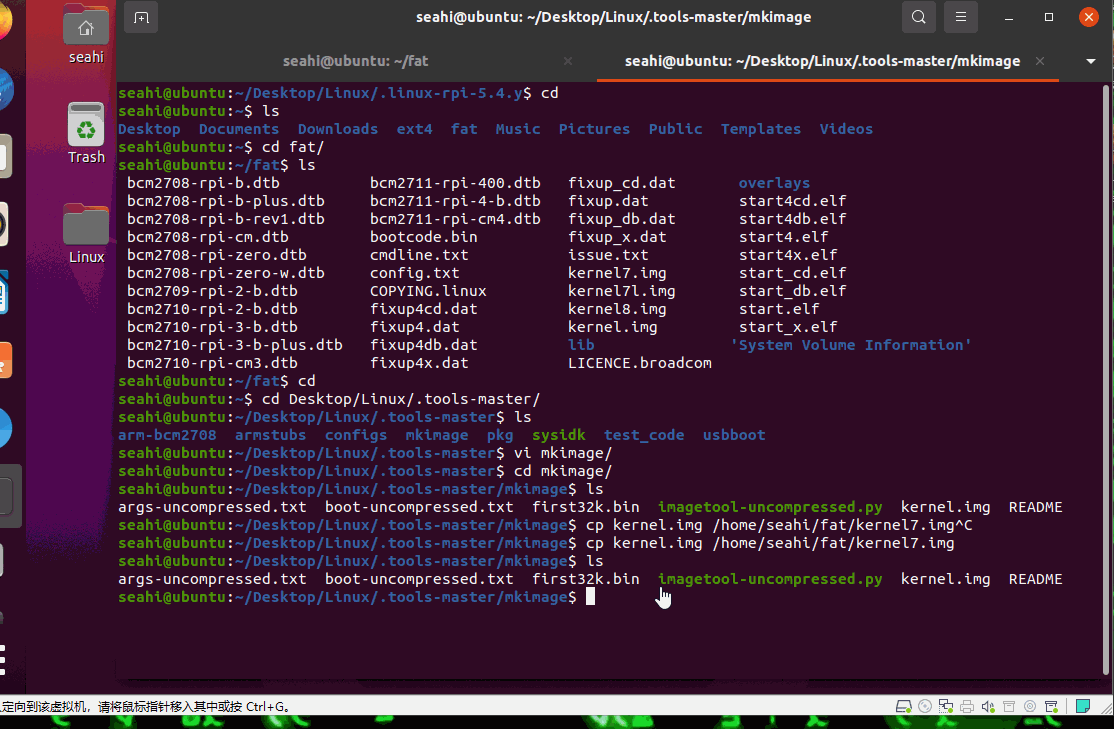Close the mkimage terminal tab
The height and width of the screenshot is (729, 1114).
coord(1039,61)
